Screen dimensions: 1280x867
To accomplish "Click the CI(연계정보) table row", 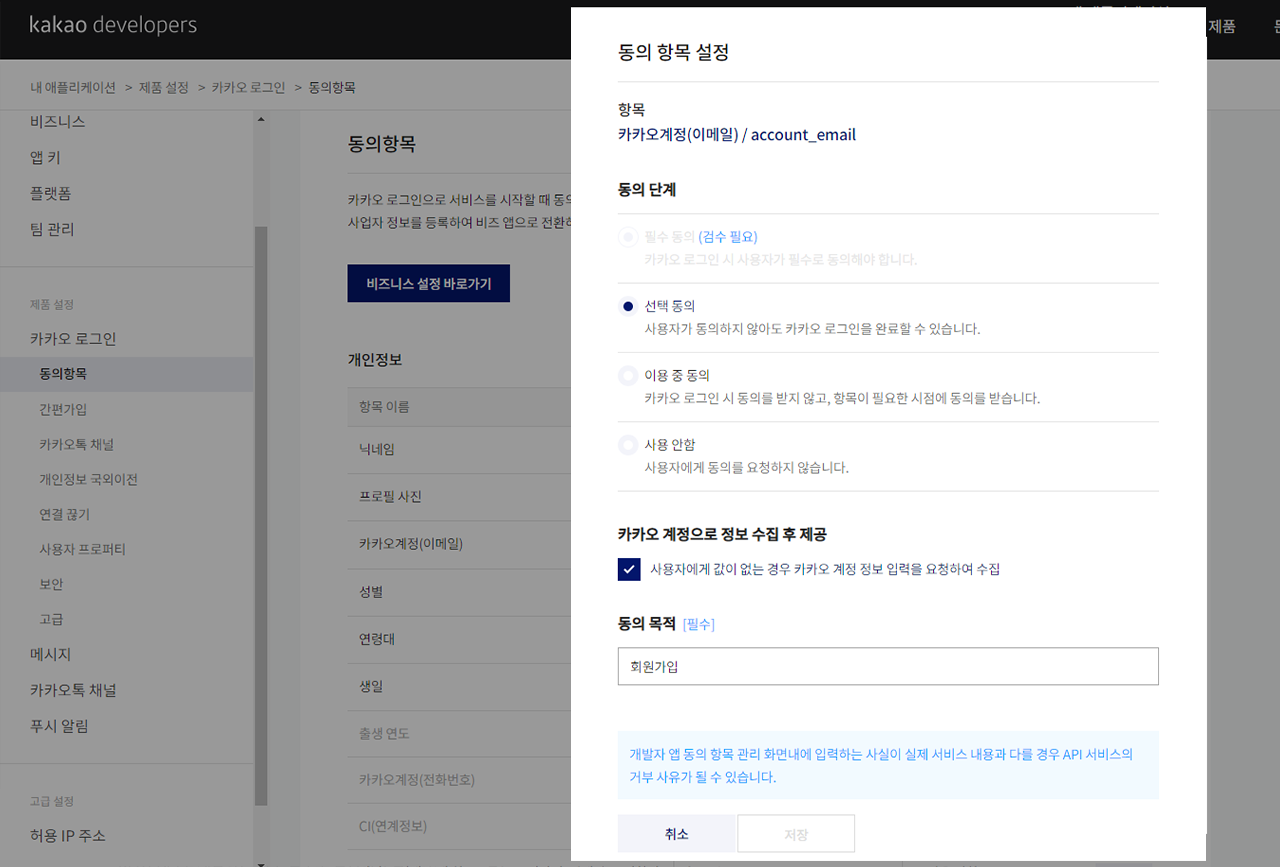I will point(459,827).
